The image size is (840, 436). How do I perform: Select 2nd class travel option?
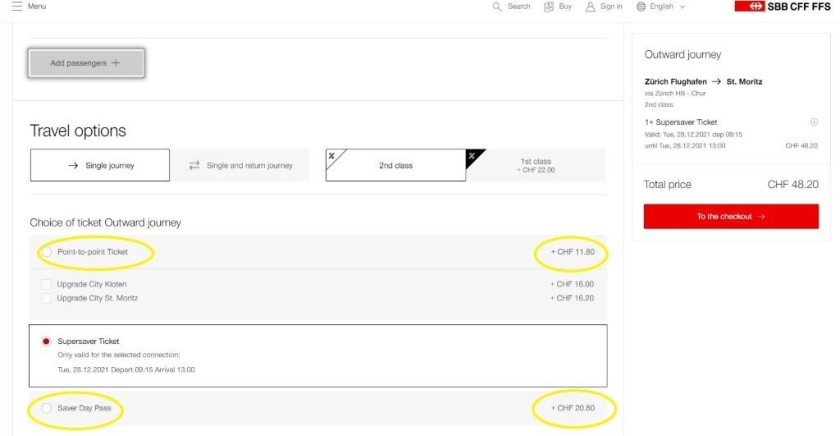(x=395, y=165)
